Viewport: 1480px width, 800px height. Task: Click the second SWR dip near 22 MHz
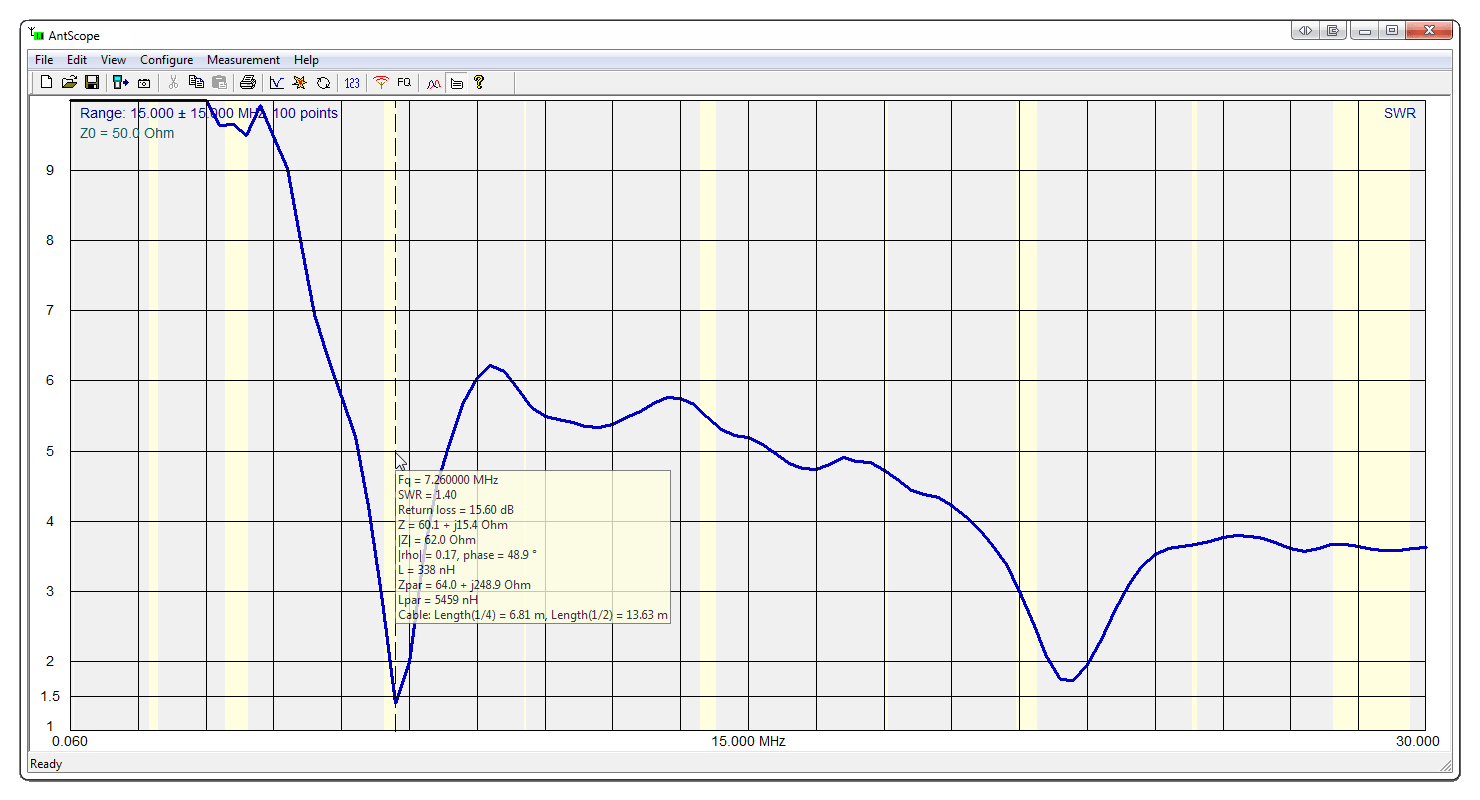(x=1068, y=680)
